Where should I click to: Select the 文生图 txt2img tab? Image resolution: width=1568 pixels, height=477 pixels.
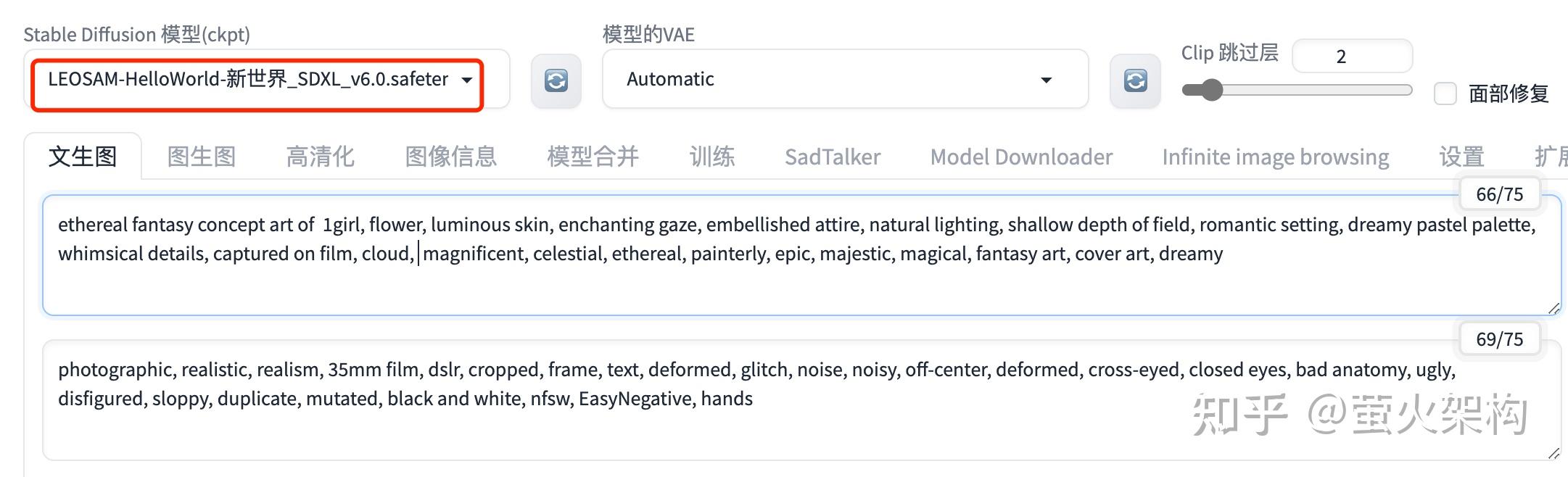[x=82, y=156]
